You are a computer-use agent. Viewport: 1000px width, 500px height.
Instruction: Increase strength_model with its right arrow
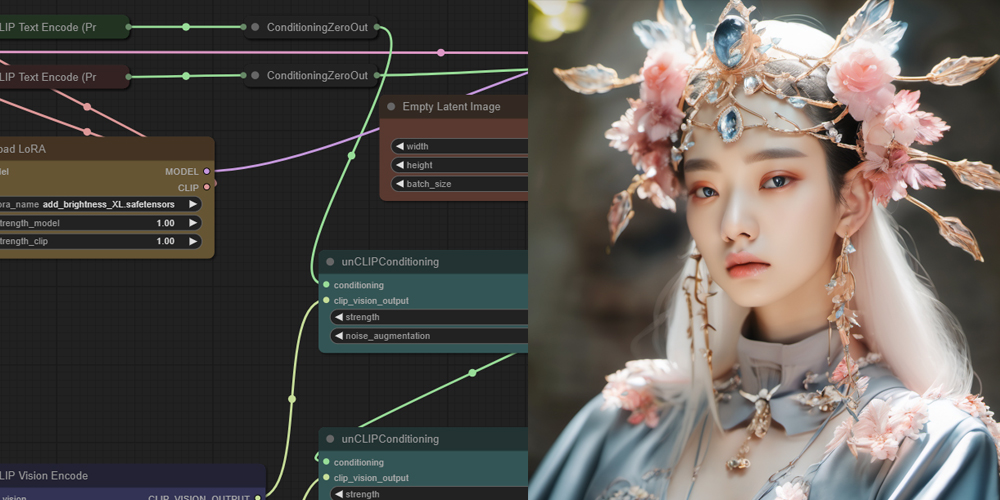click(x=193, y=223)
